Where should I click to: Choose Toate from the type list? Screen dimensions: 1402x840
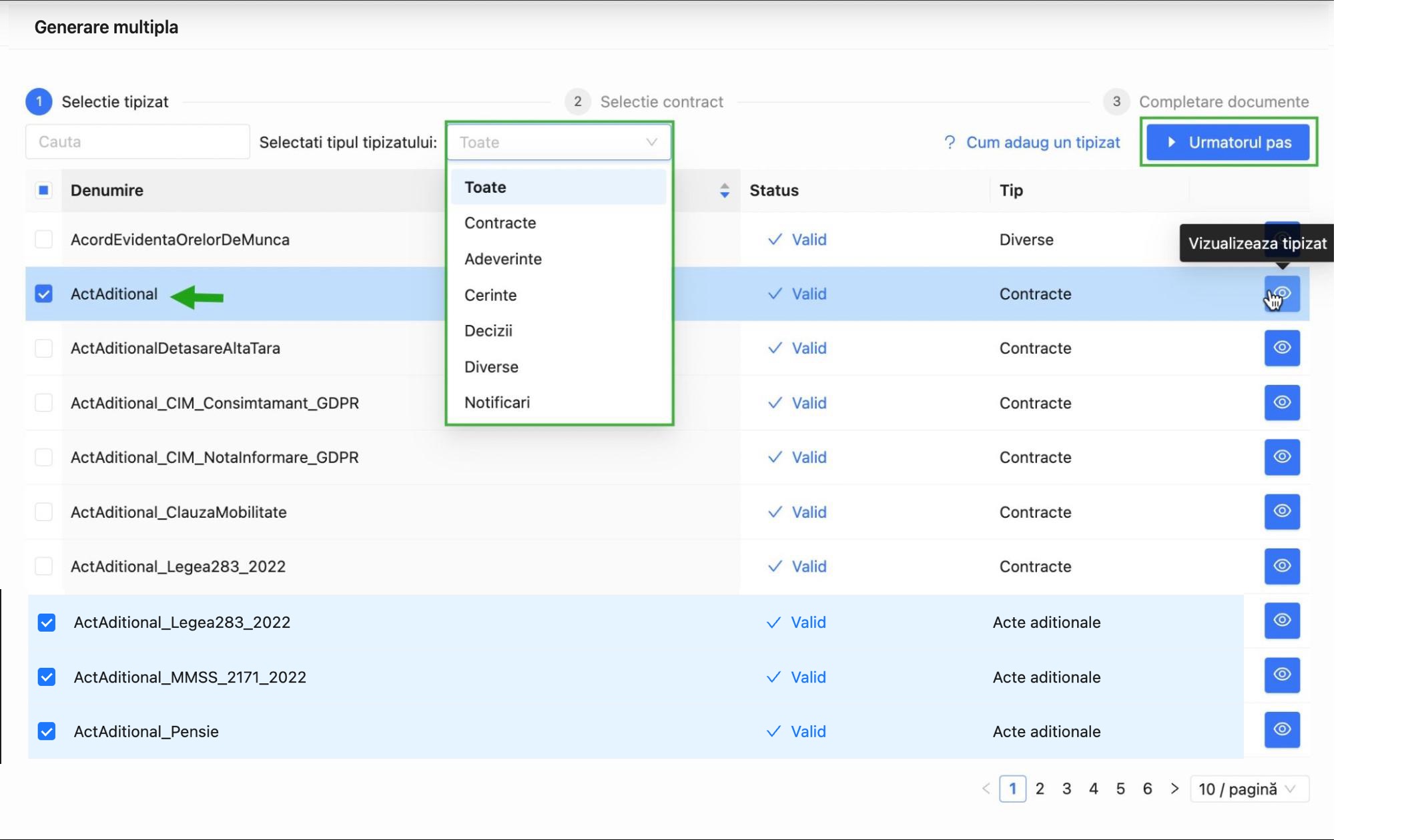[x=559, y=187]
